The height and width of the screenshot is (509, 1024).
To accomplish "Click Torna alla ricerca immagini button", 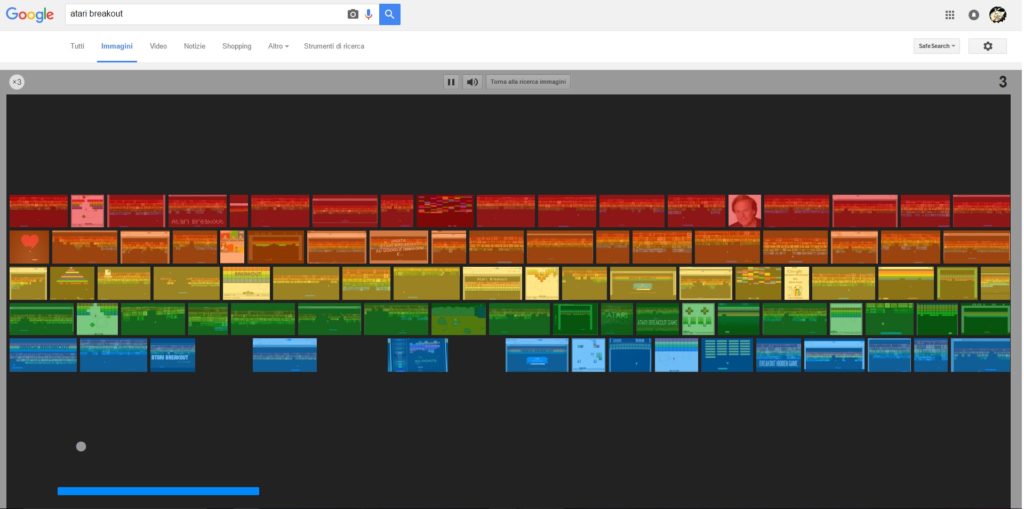I will pos(528,82).
